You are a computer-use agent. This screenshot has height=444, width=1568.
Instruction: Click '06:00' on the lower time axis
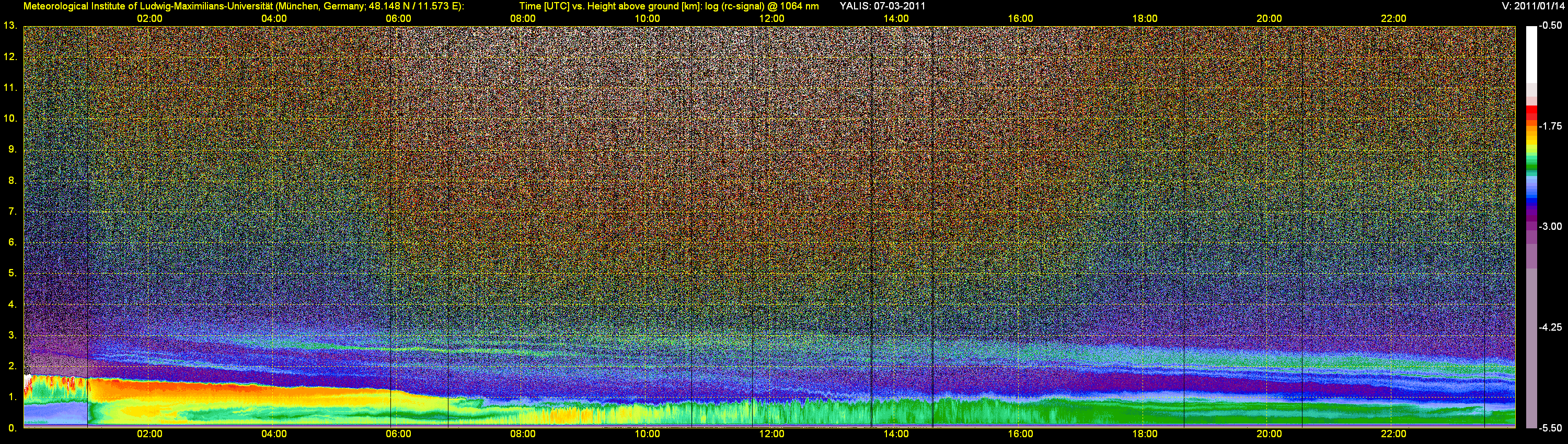tap(398, 434)
